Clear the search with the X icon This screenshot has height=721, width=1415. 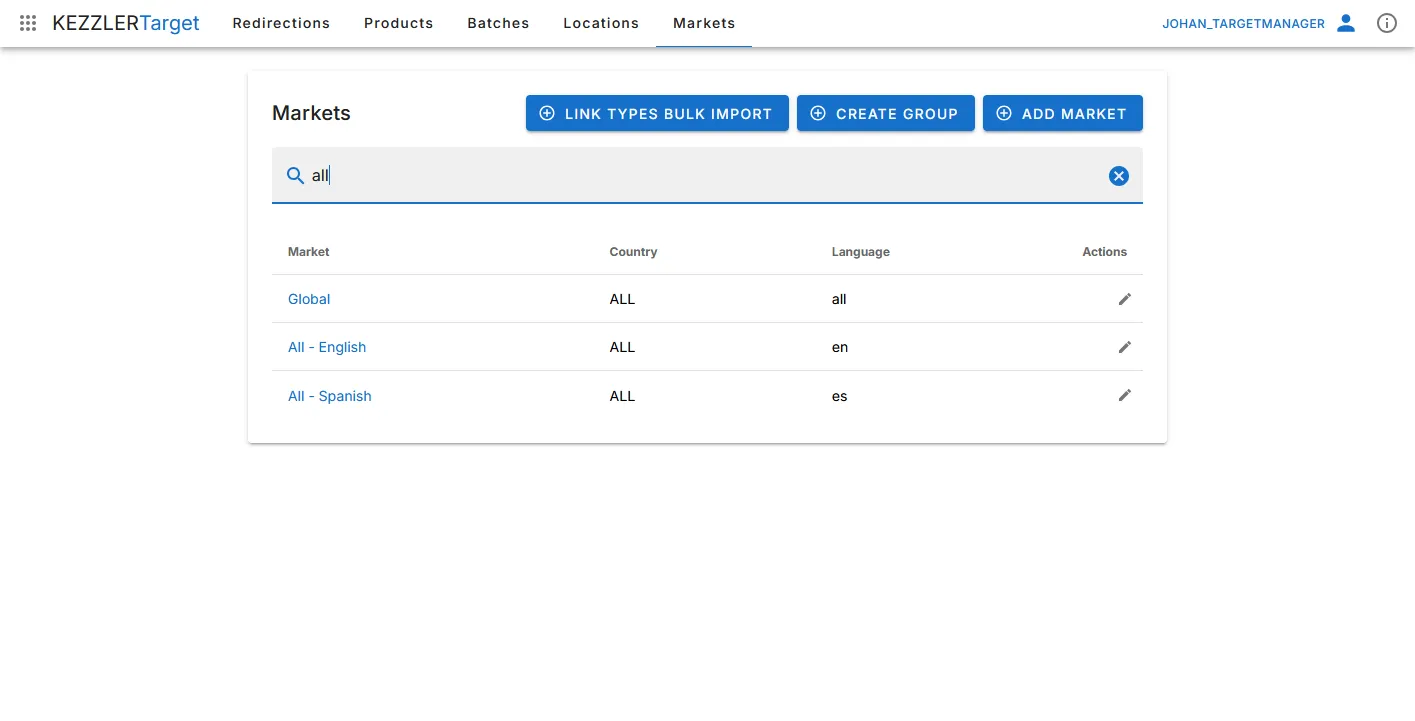click(x=1118, y=176)
